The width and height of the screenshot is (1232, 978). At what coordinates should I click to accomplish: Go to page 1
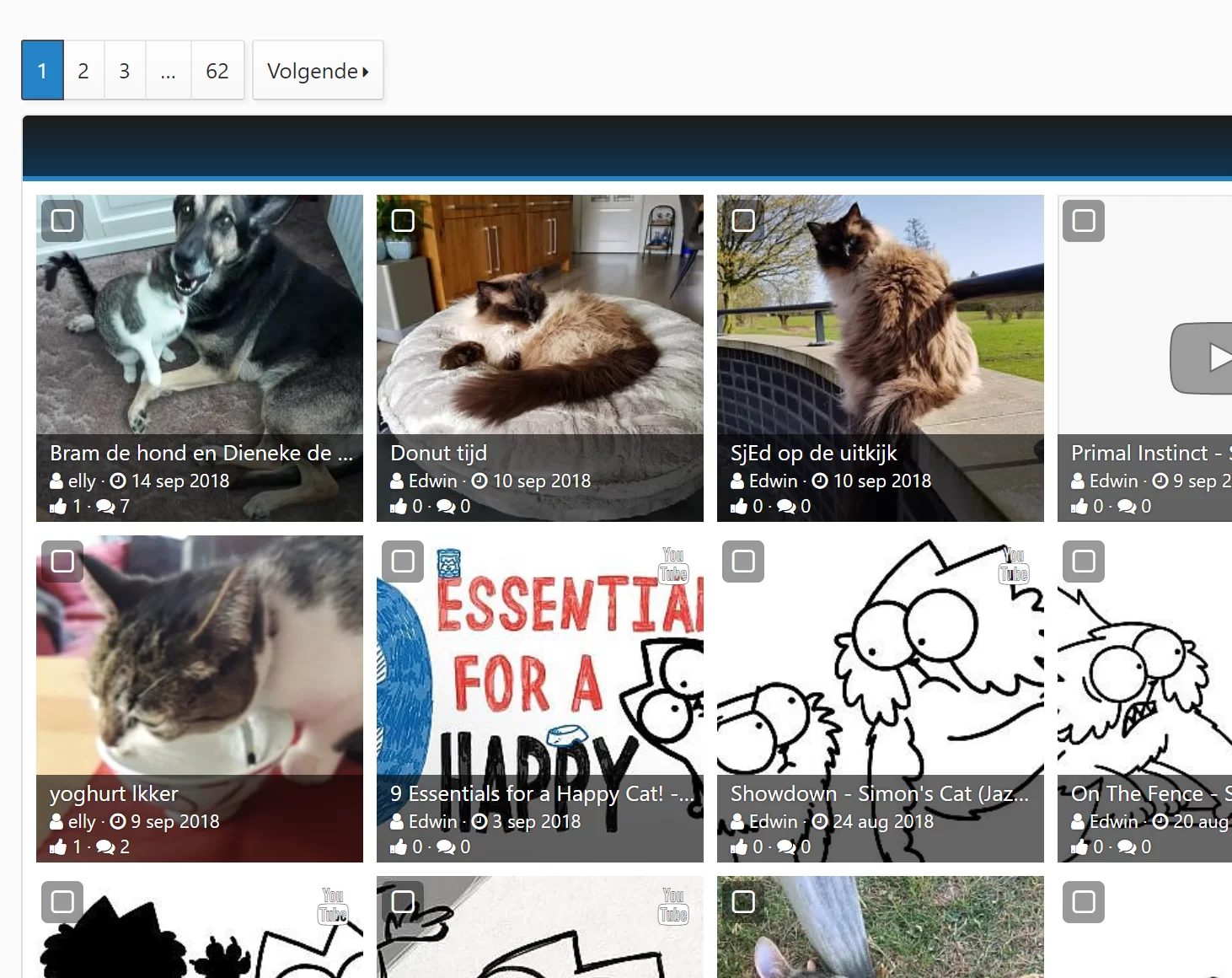pyautogui.click(x=42, y=71)
